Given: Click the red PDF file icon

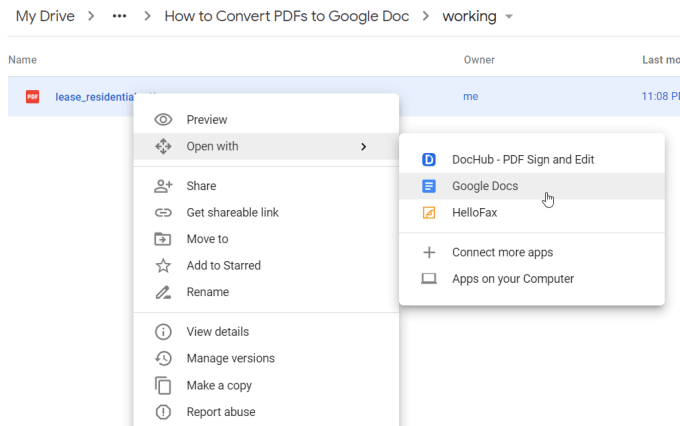Looking at the screenshot, I should point(33,97).
